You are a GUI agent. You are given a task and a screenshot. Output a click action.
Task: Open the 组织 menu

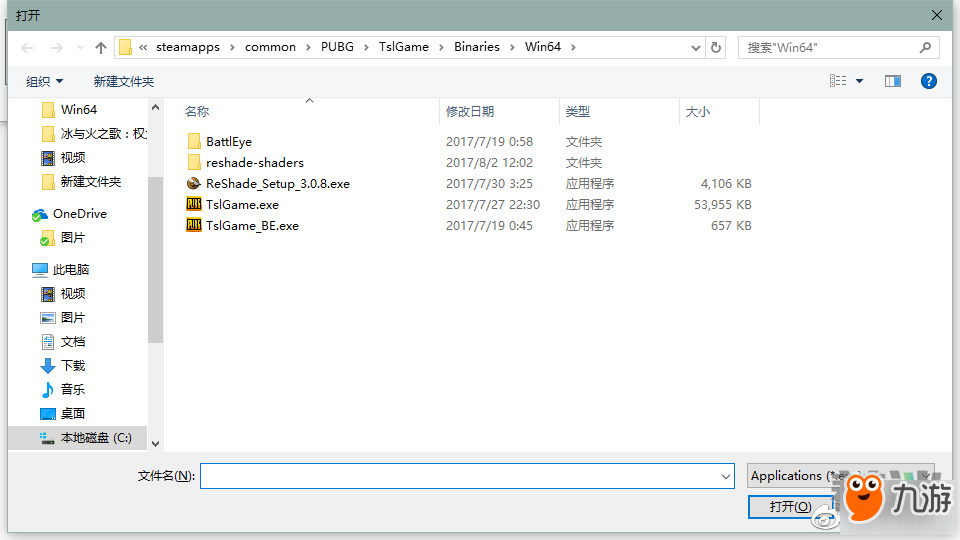tap(44, 81)
